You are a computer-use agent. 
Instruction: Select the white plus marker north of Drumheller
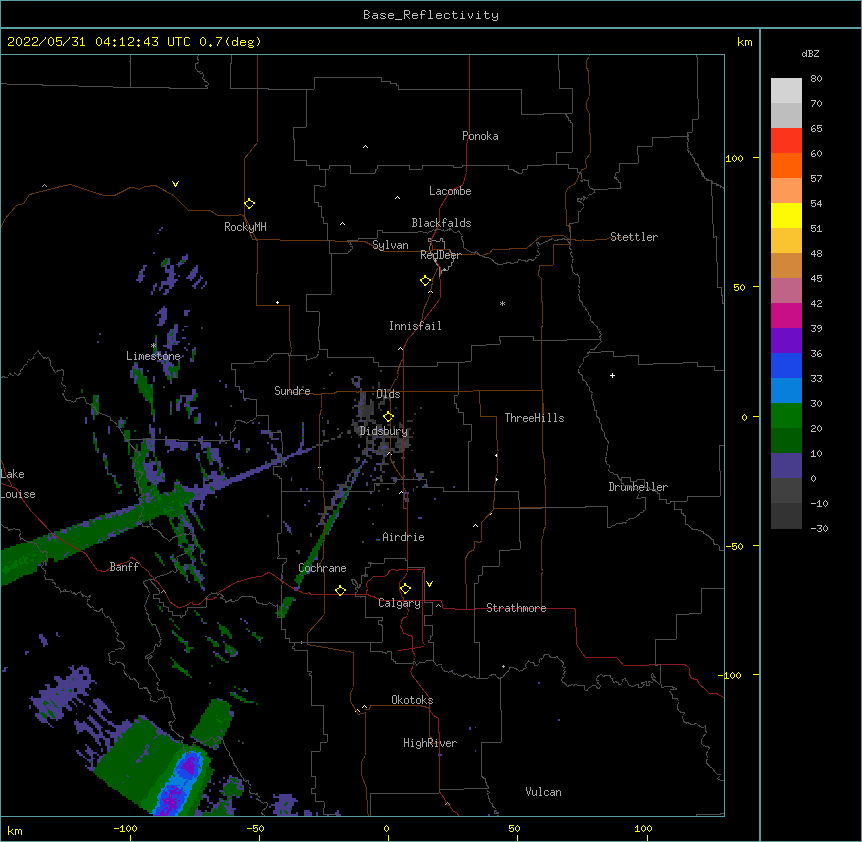point(612,375)
